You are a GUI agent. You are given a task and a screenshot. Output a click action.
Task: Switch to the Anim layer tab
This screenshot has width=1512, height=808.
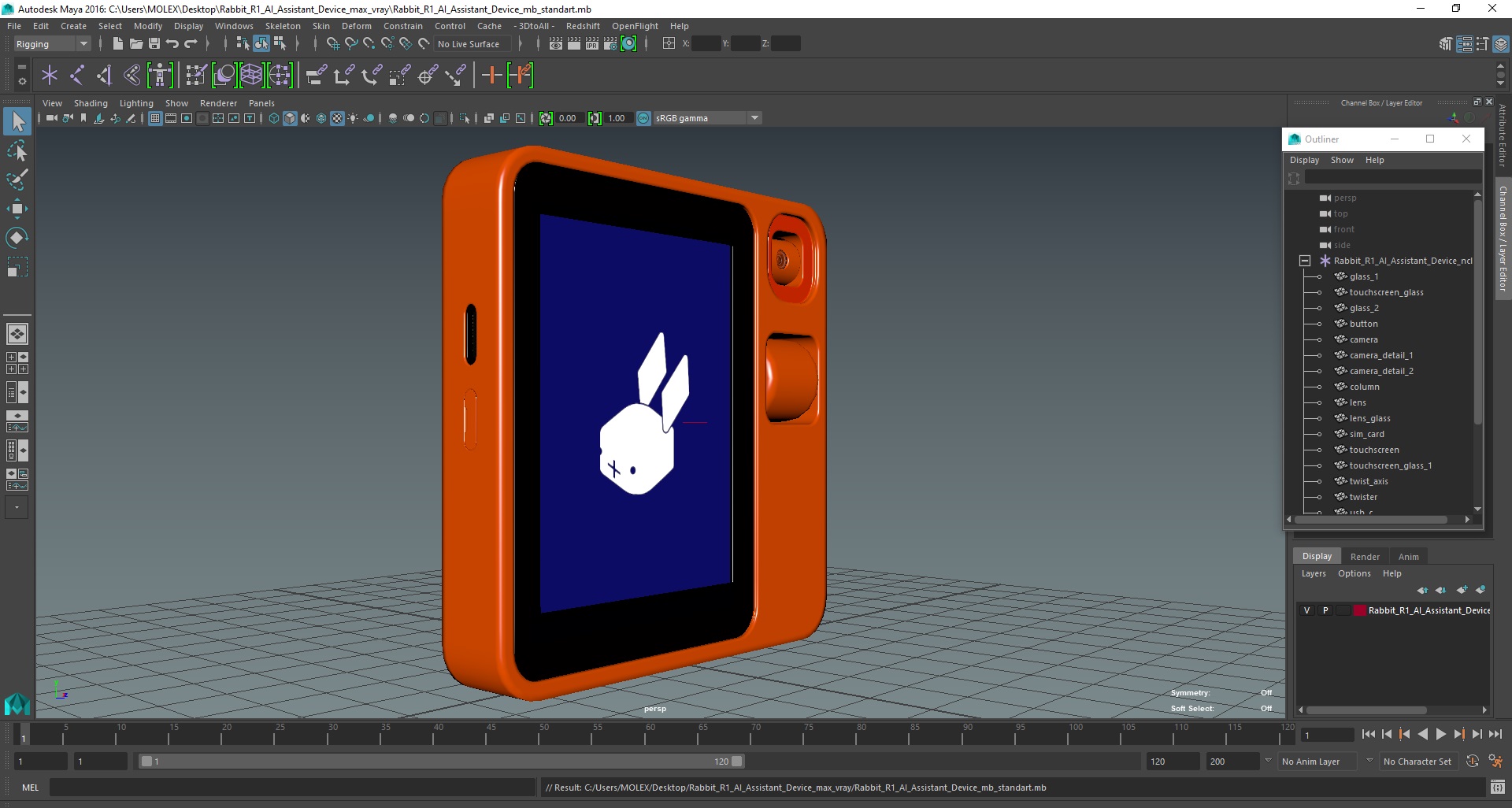click(x=1408, y=557)
